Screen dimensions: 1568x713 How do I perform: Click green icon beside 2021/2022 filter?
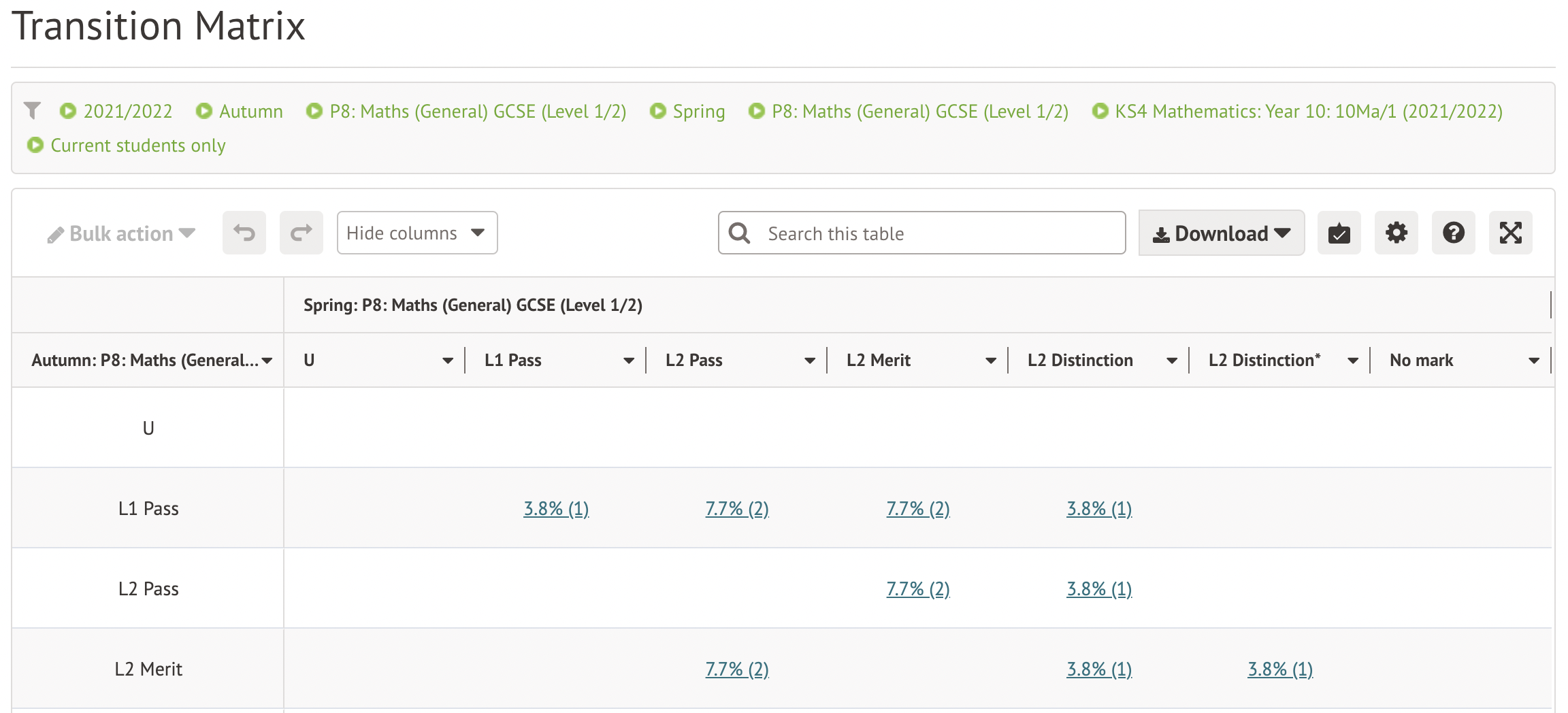point(68,111)
